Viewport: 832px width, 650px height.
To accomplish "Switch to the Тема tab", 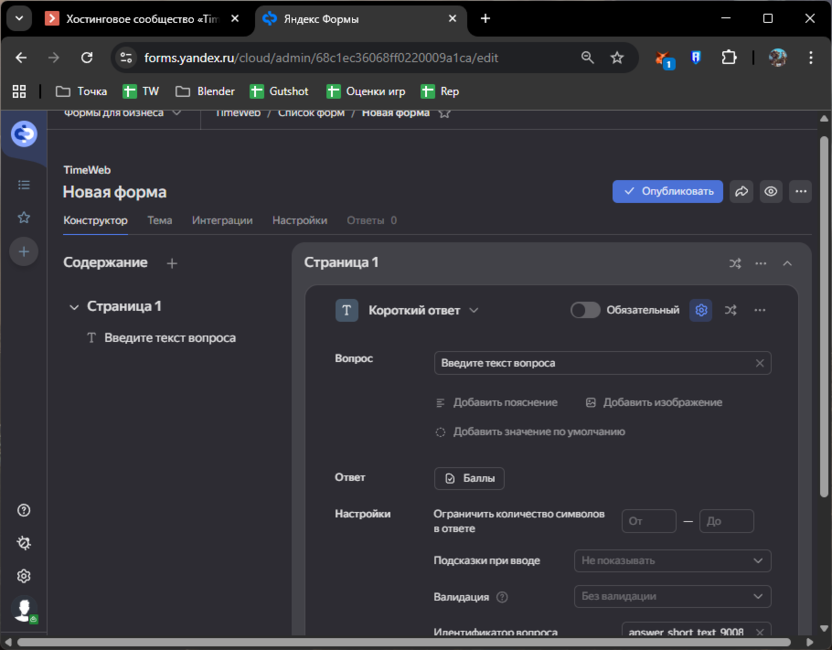I will pyautogui.click(x=160, y=220).
